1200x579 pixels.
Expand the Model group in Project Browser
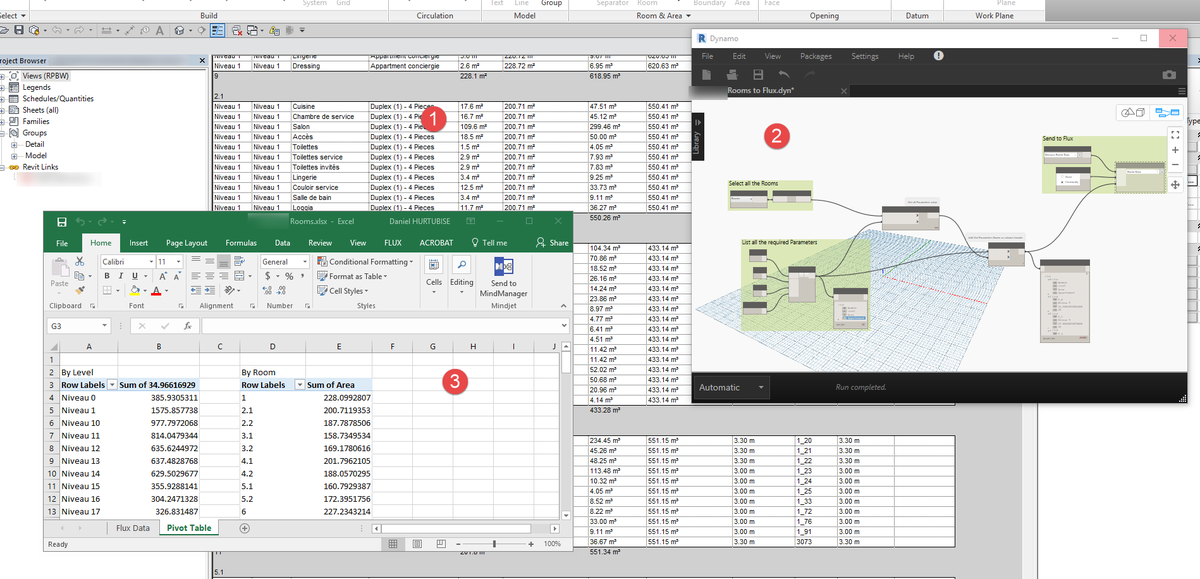pos(16,156)
